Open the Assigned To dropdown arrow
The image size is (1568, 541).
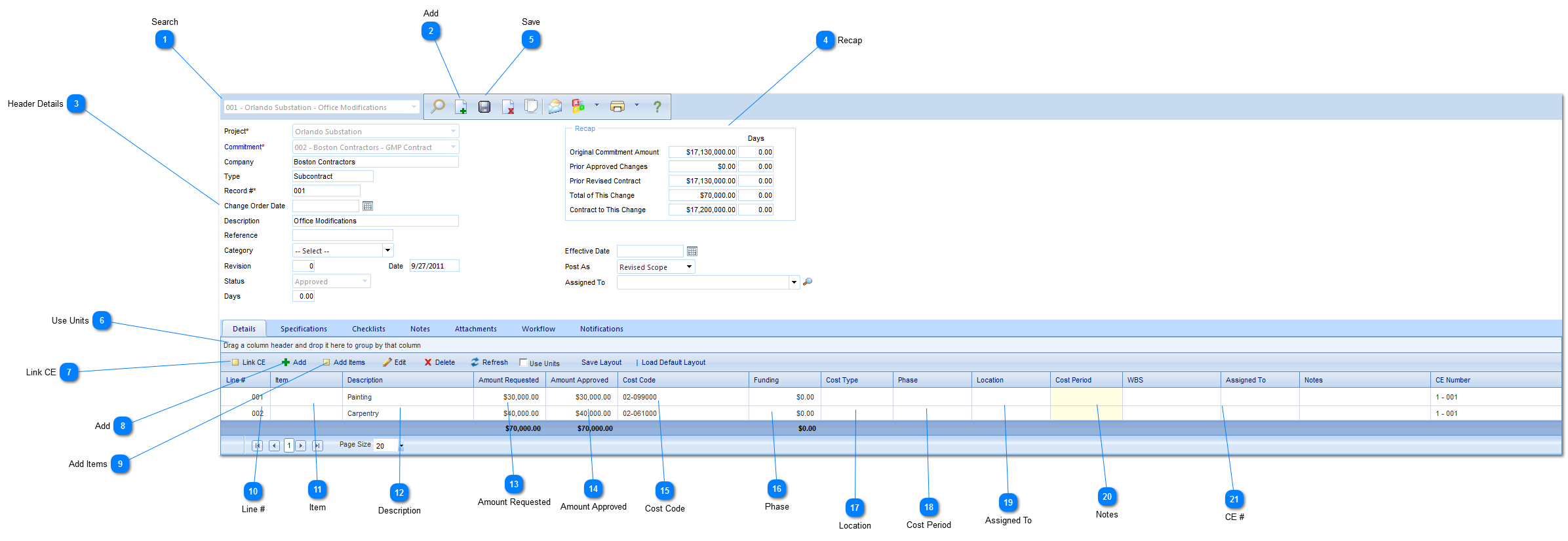pyautogui.click(x=794, y=282)
